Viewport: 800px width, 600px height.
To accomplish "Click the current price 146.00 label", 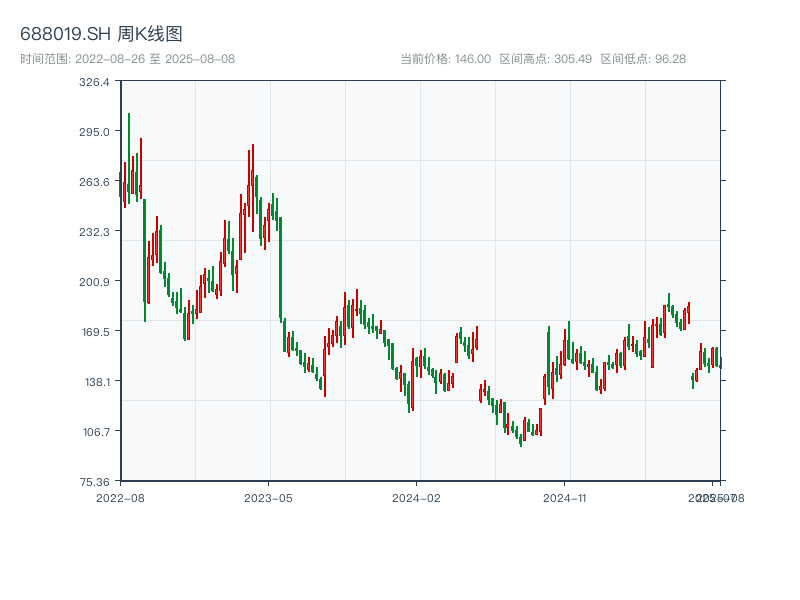I will click(x=445, y=59).
